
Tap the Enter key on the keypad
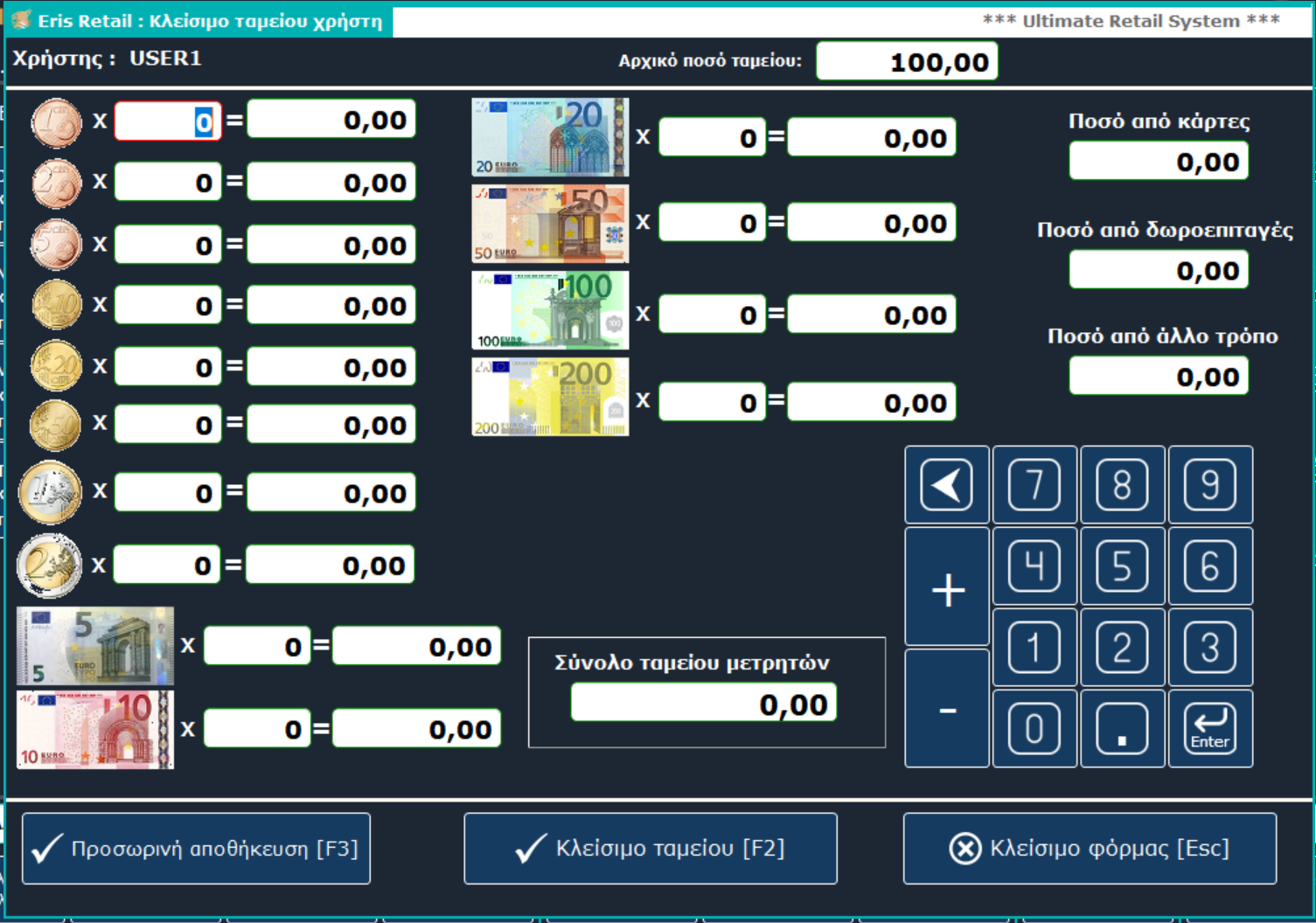[1210, 728]
